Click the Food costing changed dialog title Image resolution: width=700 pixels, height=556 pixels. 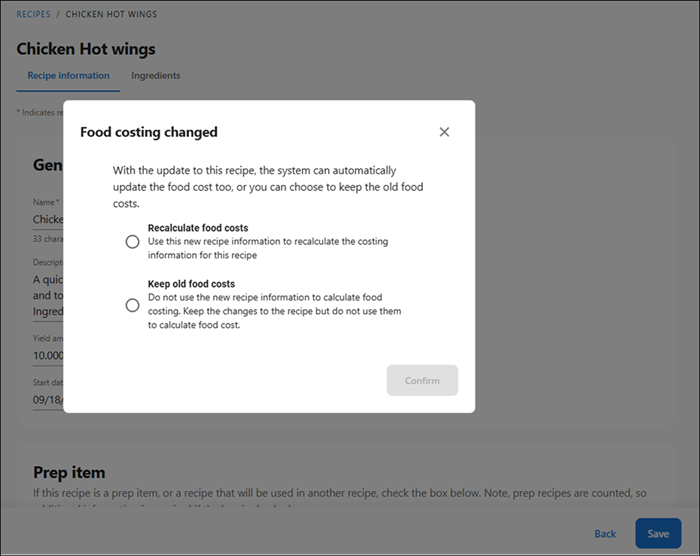click(x=148, y=132)
